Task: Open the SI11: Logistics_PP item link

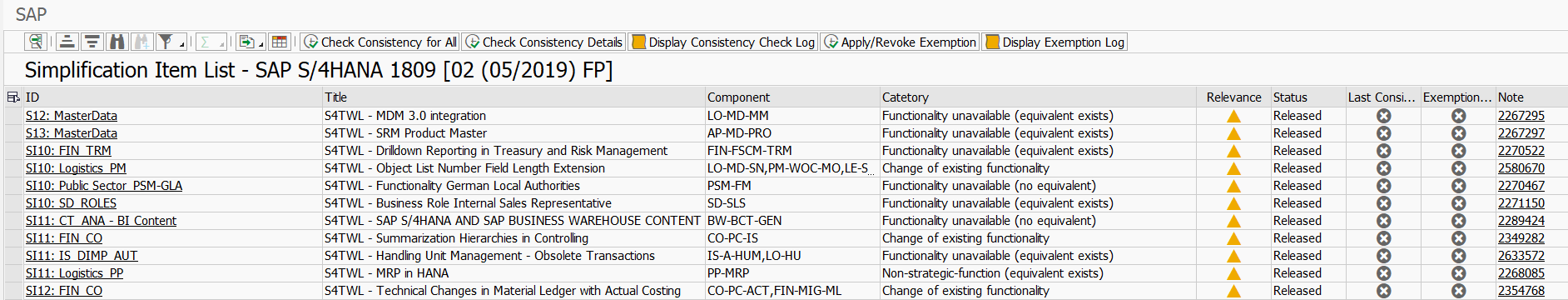Action: tap(74, 273)
